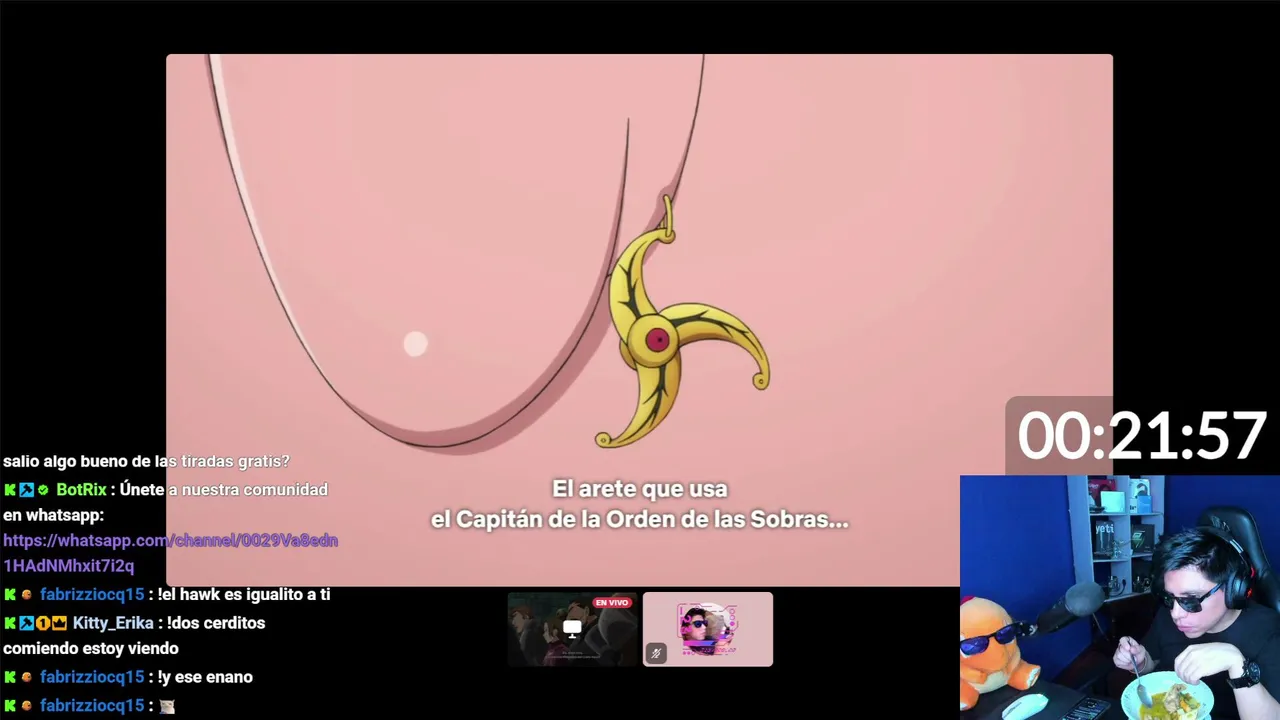Click the EN VIVO live badge

click(612, 603)
